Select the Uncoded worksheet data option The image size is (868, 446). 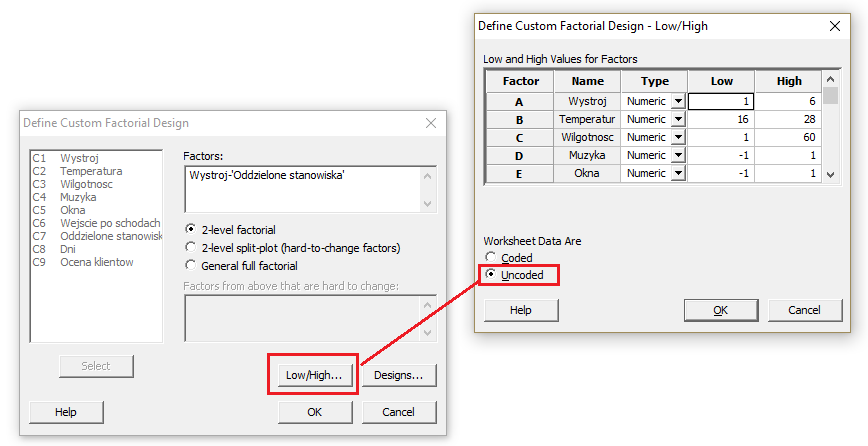point(491,275)
